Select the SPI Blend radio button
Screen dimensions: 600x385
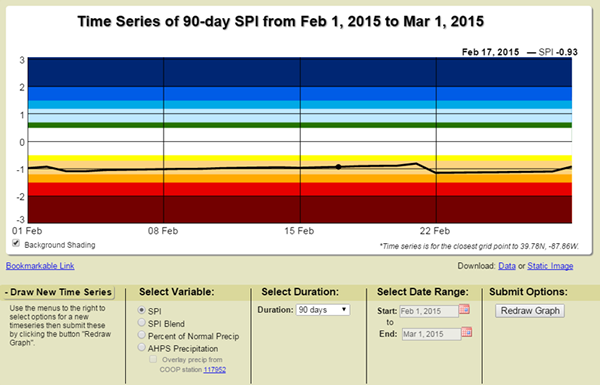(142, 323)
